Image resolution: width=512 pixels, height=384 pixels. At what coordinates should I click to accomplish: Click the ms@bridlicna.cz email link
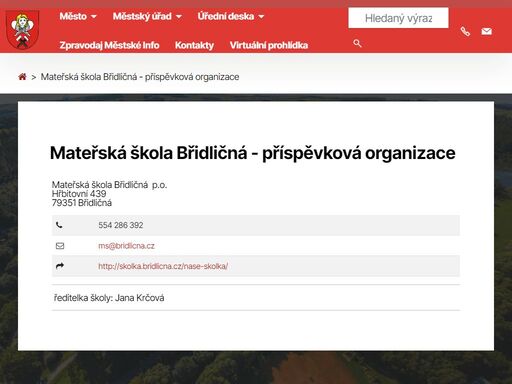click(x=126, y=246)
